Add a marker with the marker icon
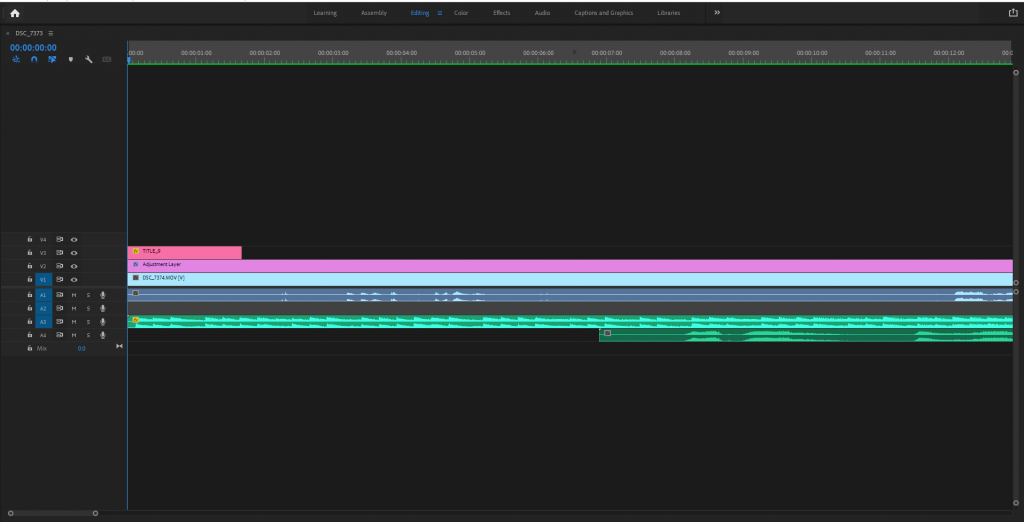 70,59
